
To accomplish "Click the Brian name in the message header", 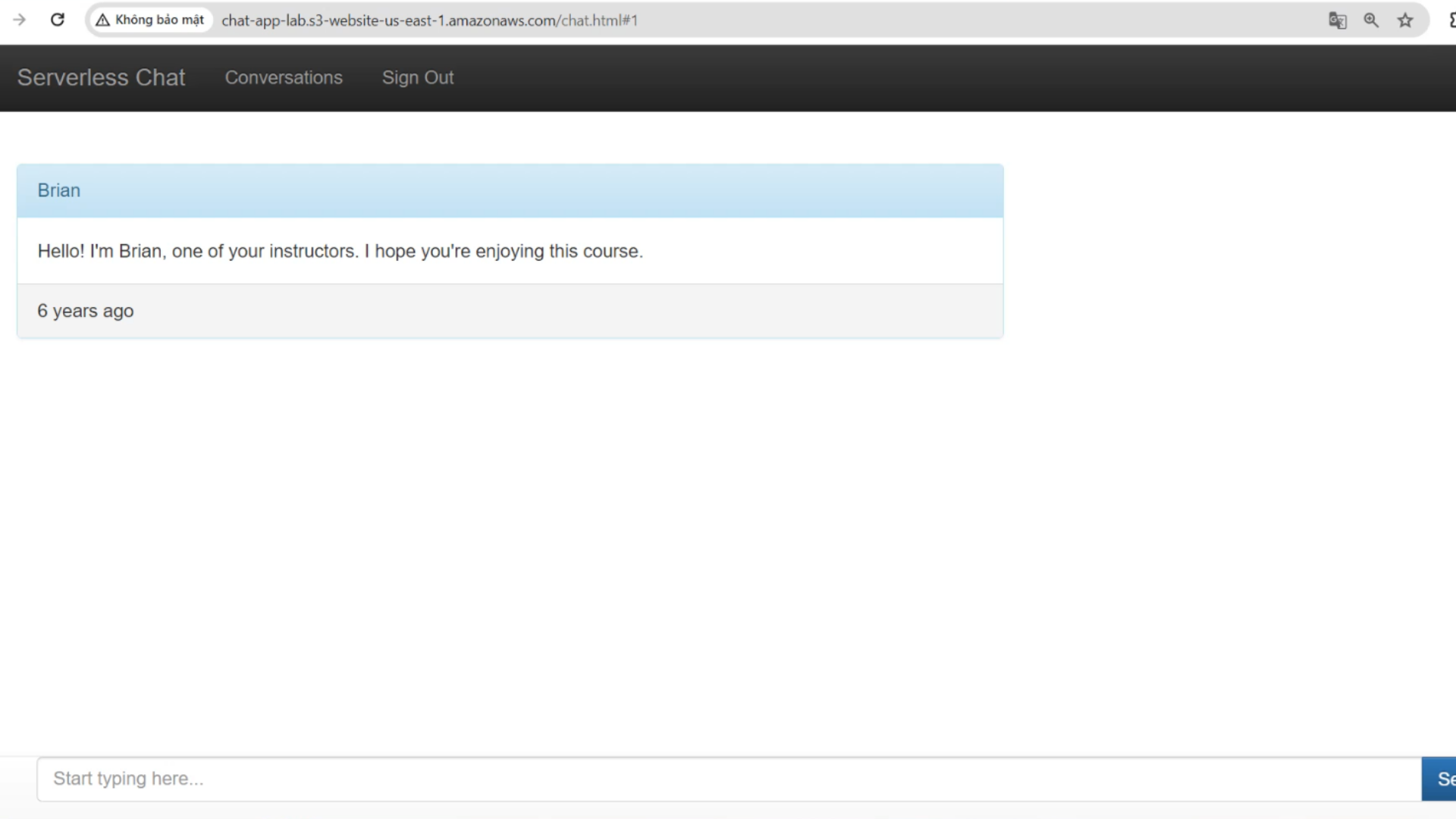I will click(x=59, y=190).
